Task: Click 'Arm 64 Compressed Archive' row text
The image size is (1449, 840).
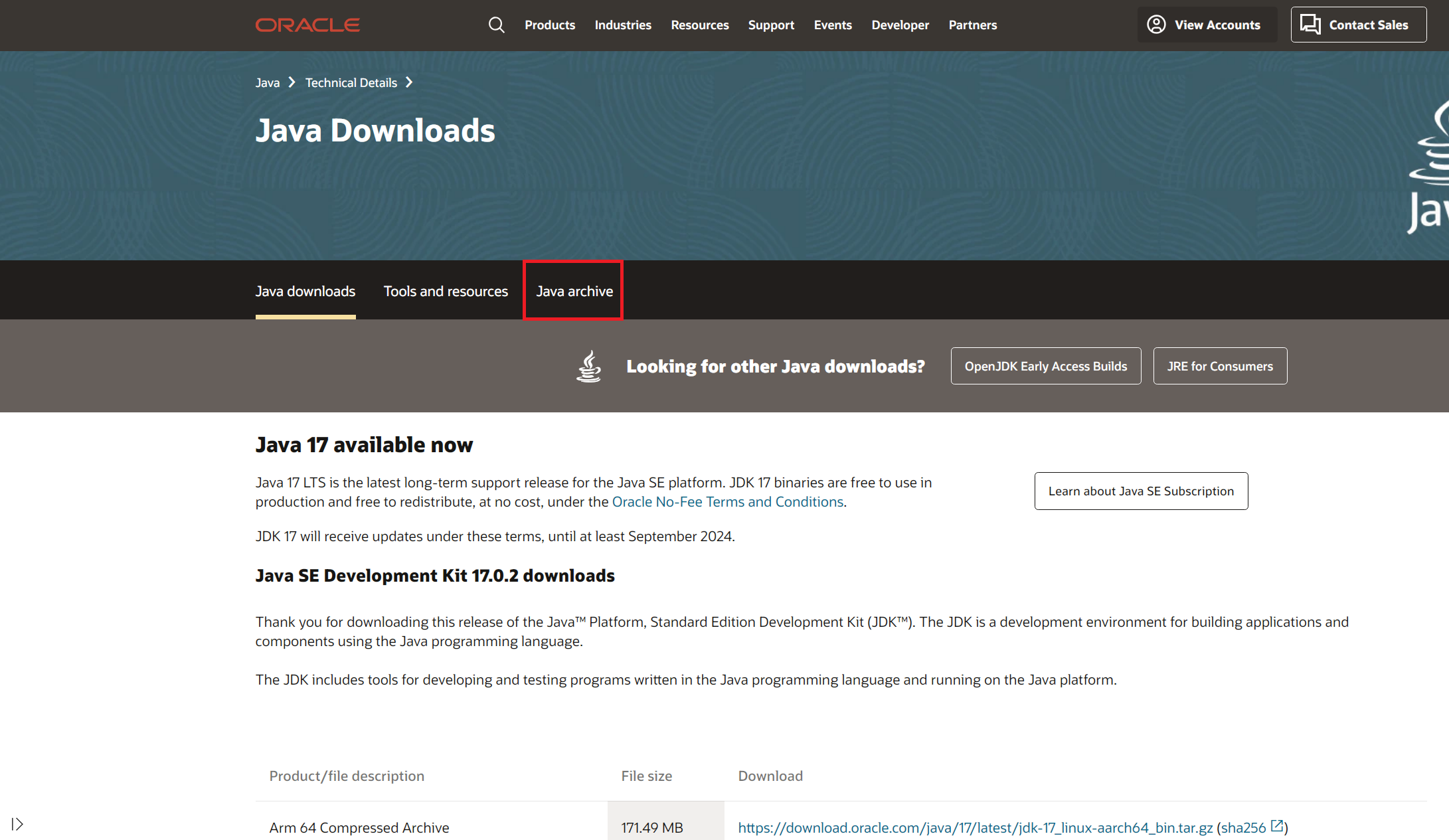Action: click(x=359, y=828)
